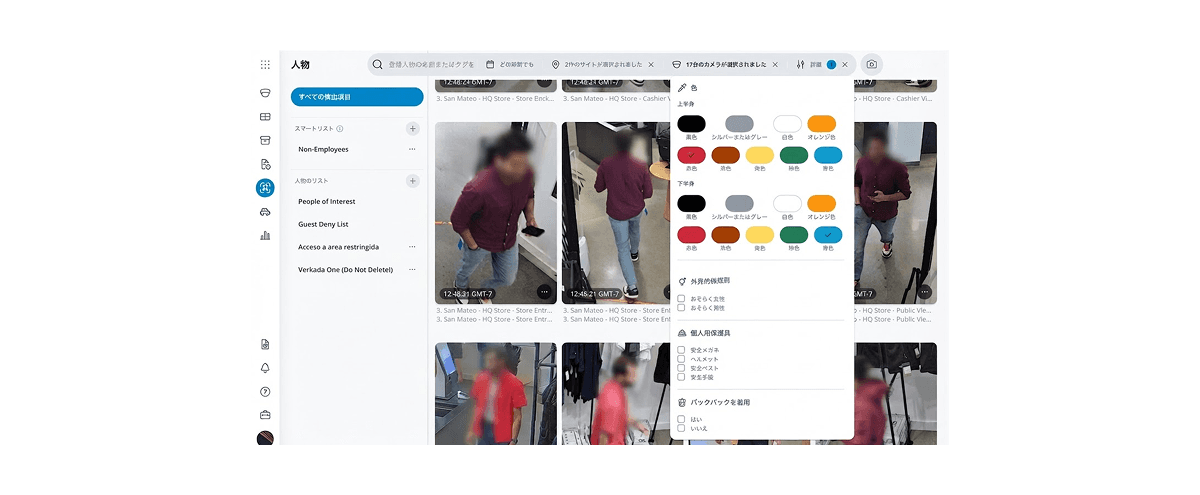Check the 安全手袋 checkbox
The image size is (1200, 495).
[x=681, y=377]
